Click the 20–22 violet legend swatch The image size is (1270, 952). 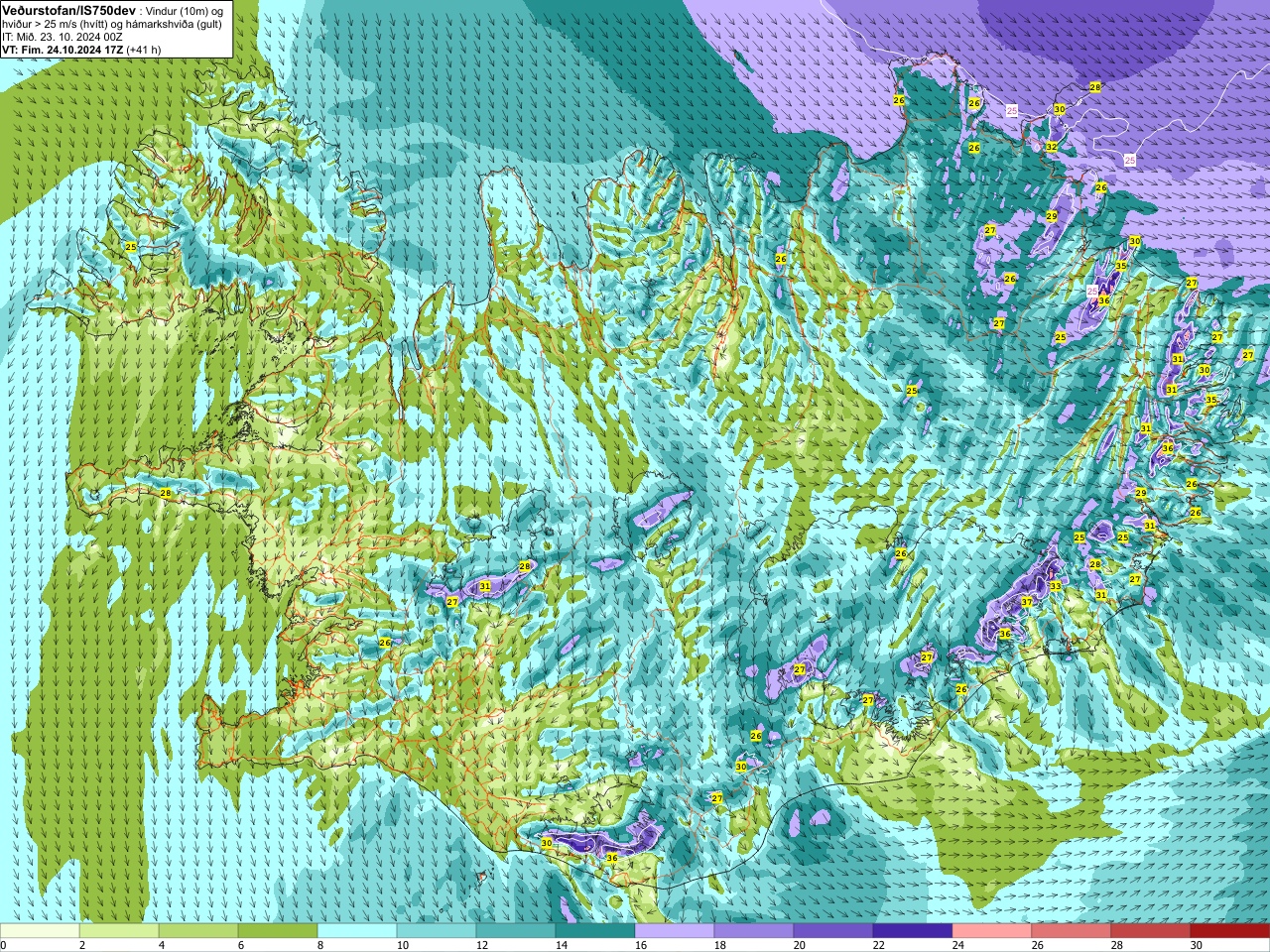click(833, 931)
